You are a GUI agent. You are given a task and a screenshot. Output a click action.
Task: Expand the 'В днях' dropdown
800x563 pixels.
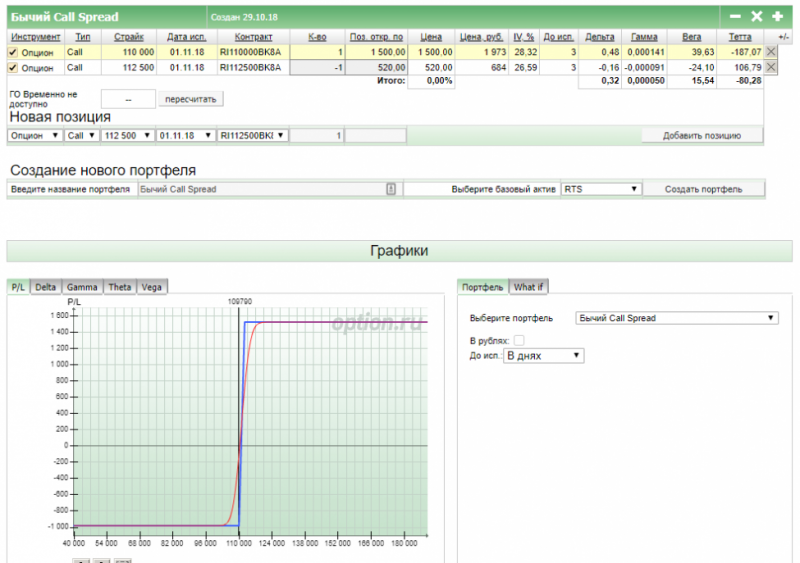click(543, 355)
